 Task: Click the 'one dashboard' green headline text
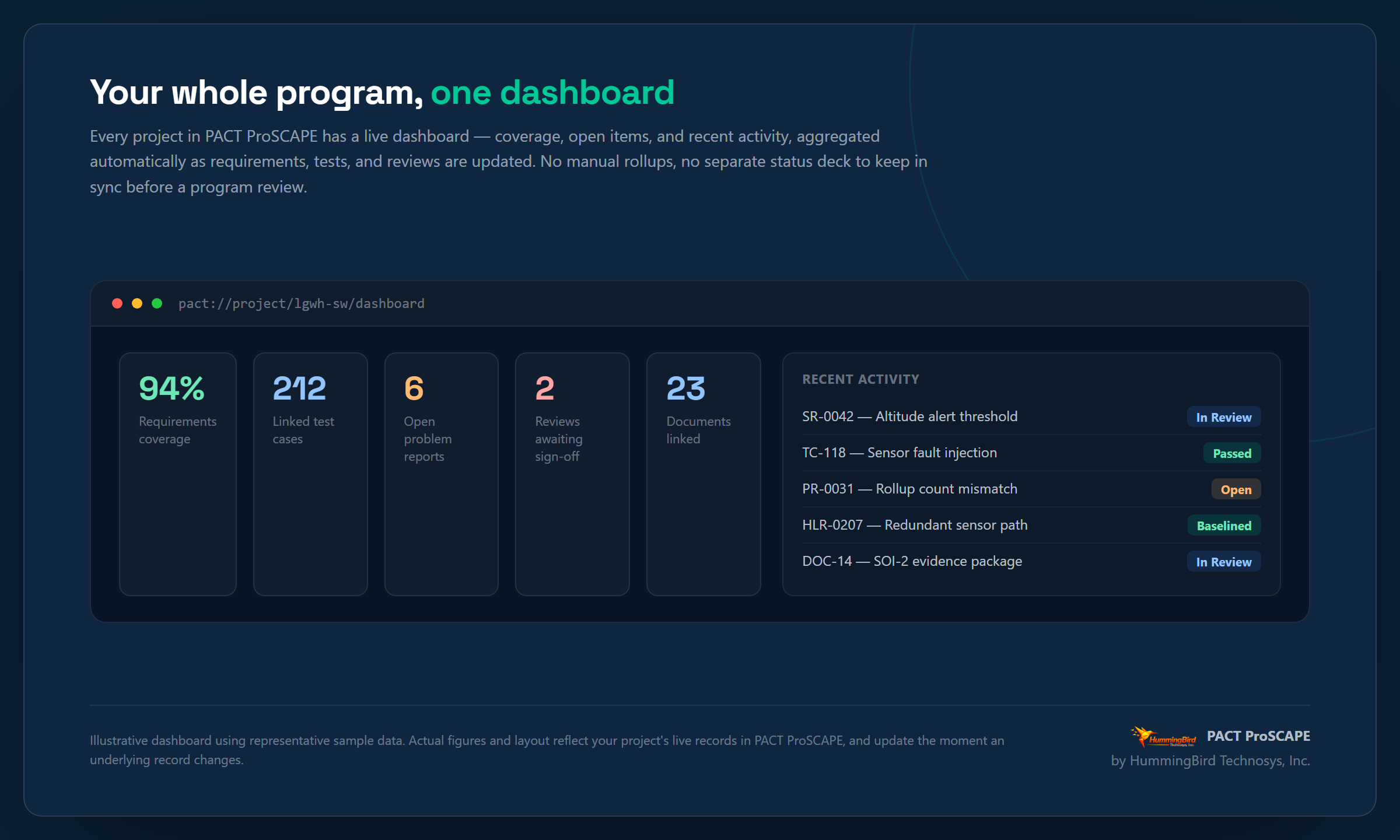(552, 92)
